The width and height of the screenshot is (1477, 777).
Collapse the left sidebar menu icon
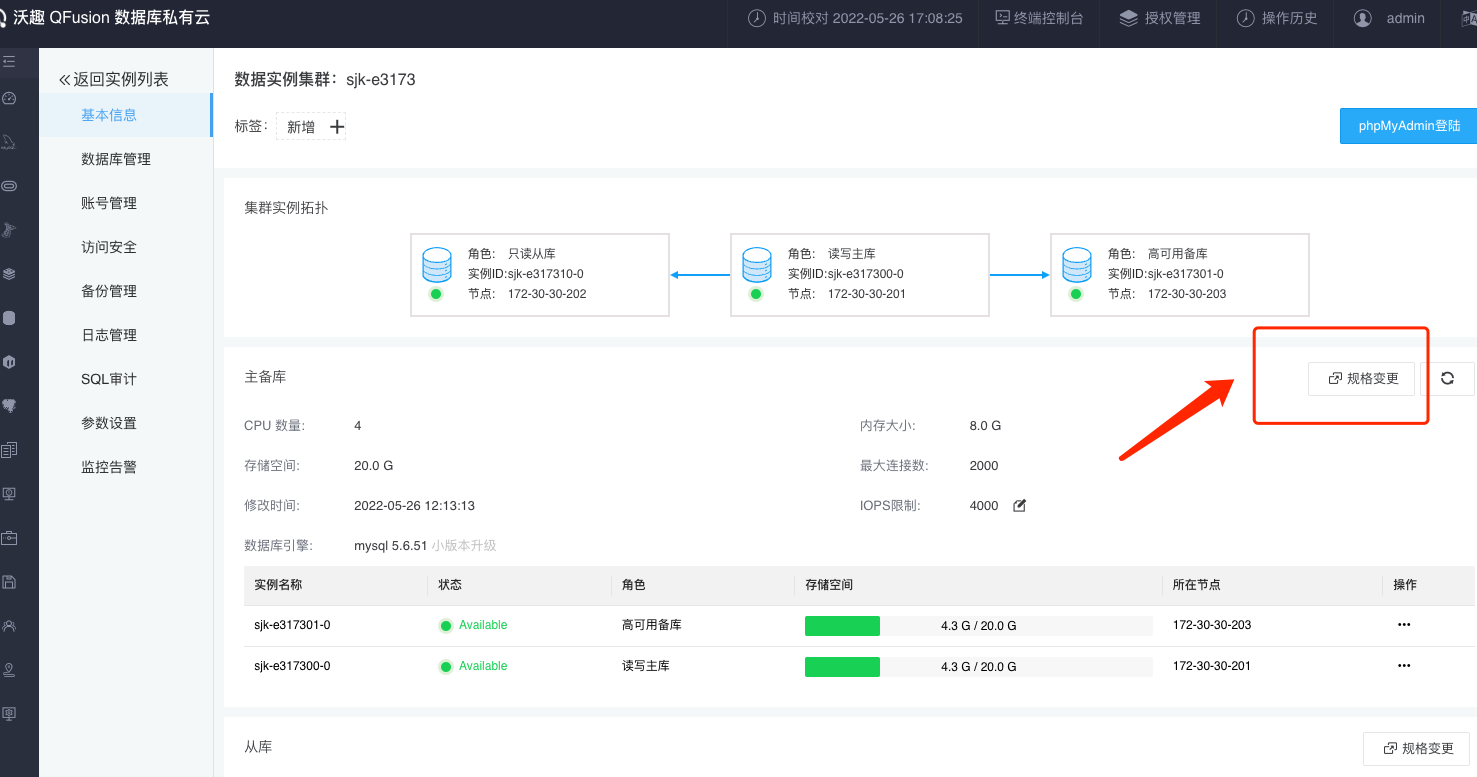[9, 61]
